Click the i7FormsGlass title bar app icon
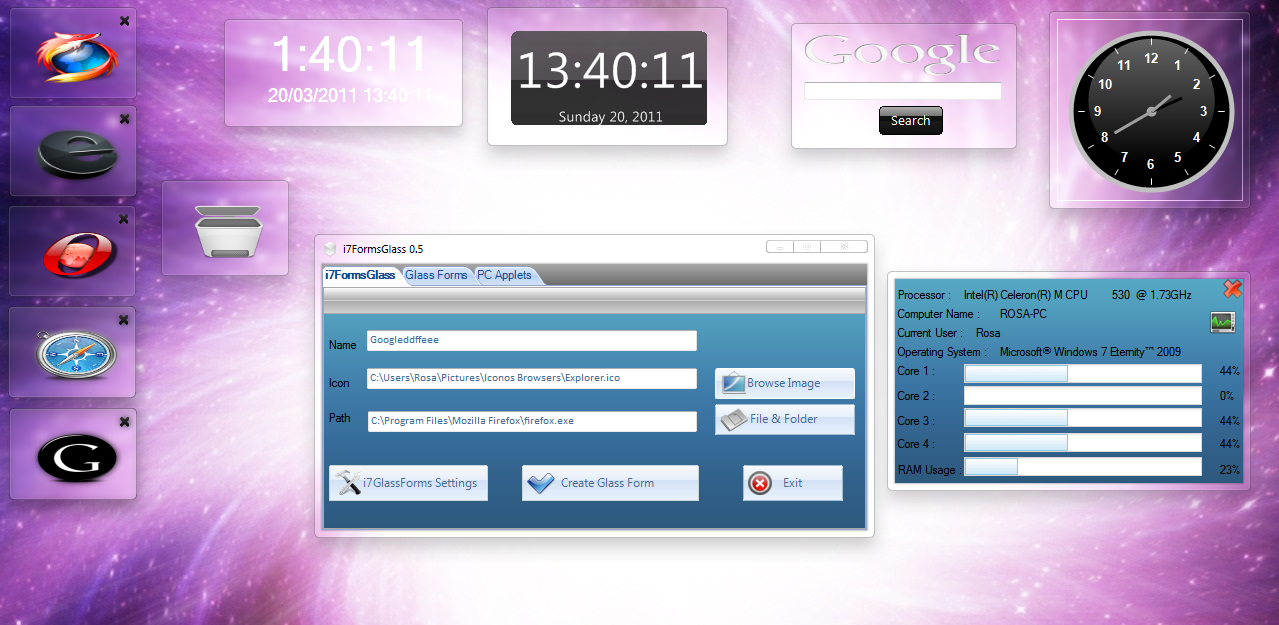 tap(330, 249)
